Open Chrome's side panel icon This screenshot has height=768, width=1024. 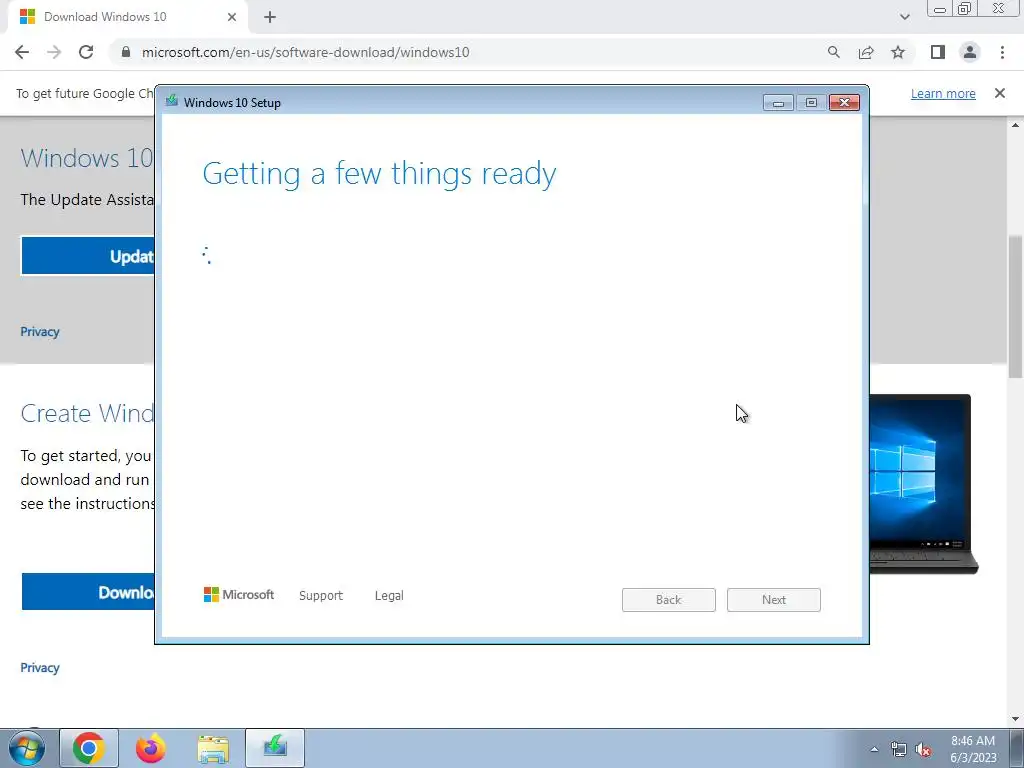(938, 52)
